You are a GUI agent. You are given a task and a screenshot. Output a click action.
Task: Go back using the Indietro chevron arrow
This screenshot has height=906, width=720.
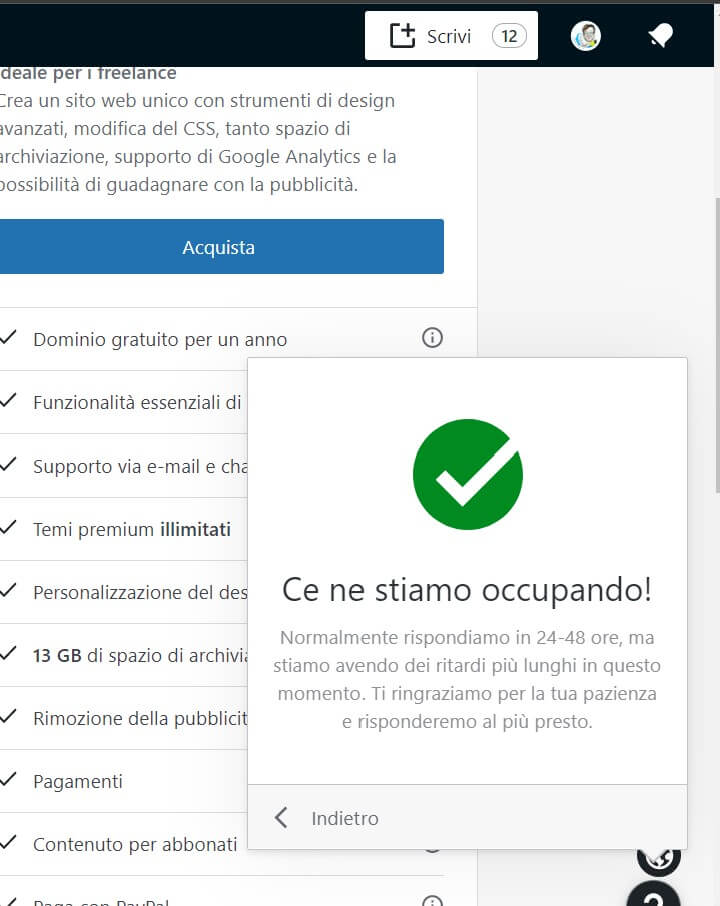click(281, 818)
